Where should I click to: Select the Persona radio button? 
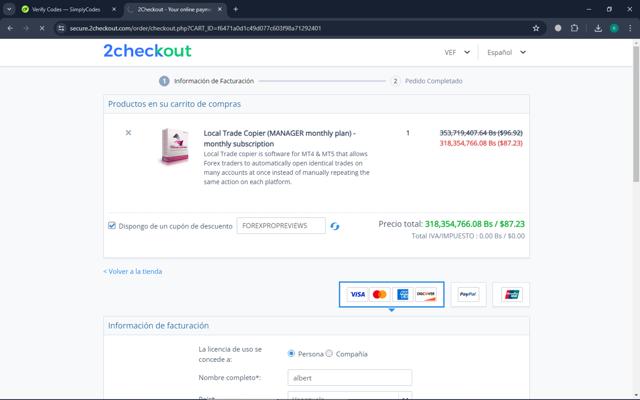tap(291, 353)
